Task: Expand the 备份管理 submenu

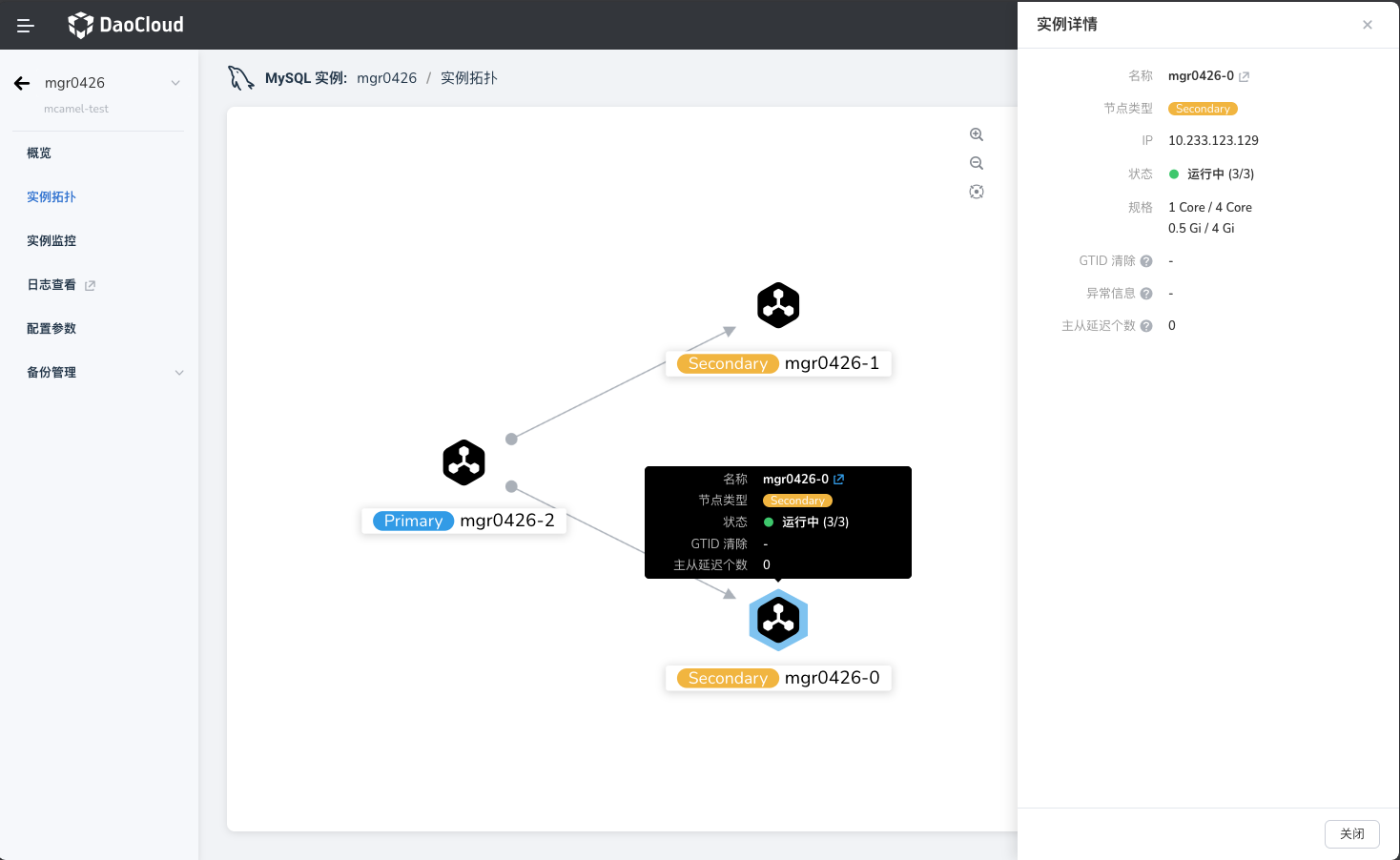Action: pyautogui.click(x=179, y=373)
